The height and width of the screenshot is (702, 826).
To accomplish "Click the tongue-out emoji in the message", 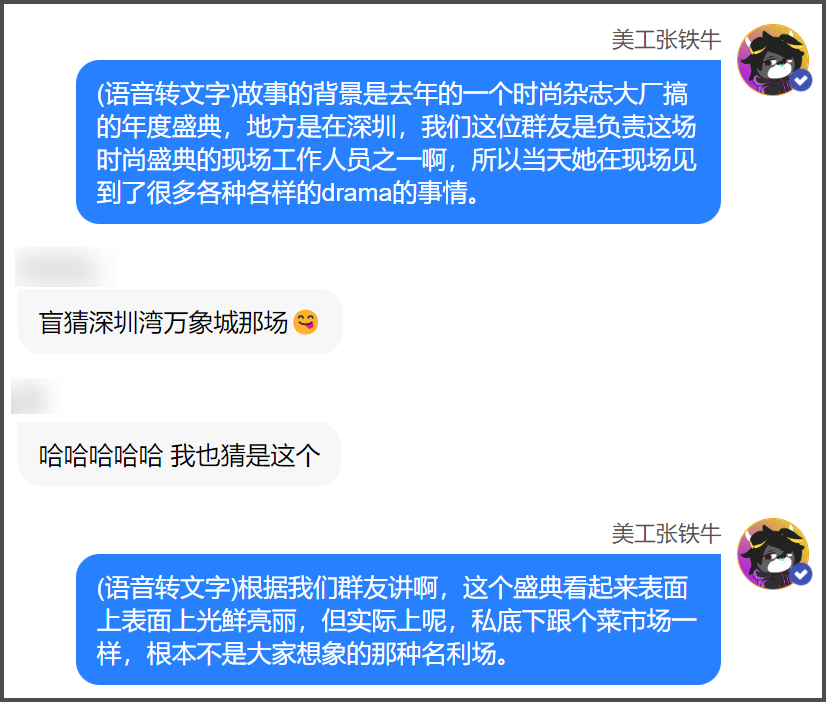I will pyautogui.click(x=306, y=322).
